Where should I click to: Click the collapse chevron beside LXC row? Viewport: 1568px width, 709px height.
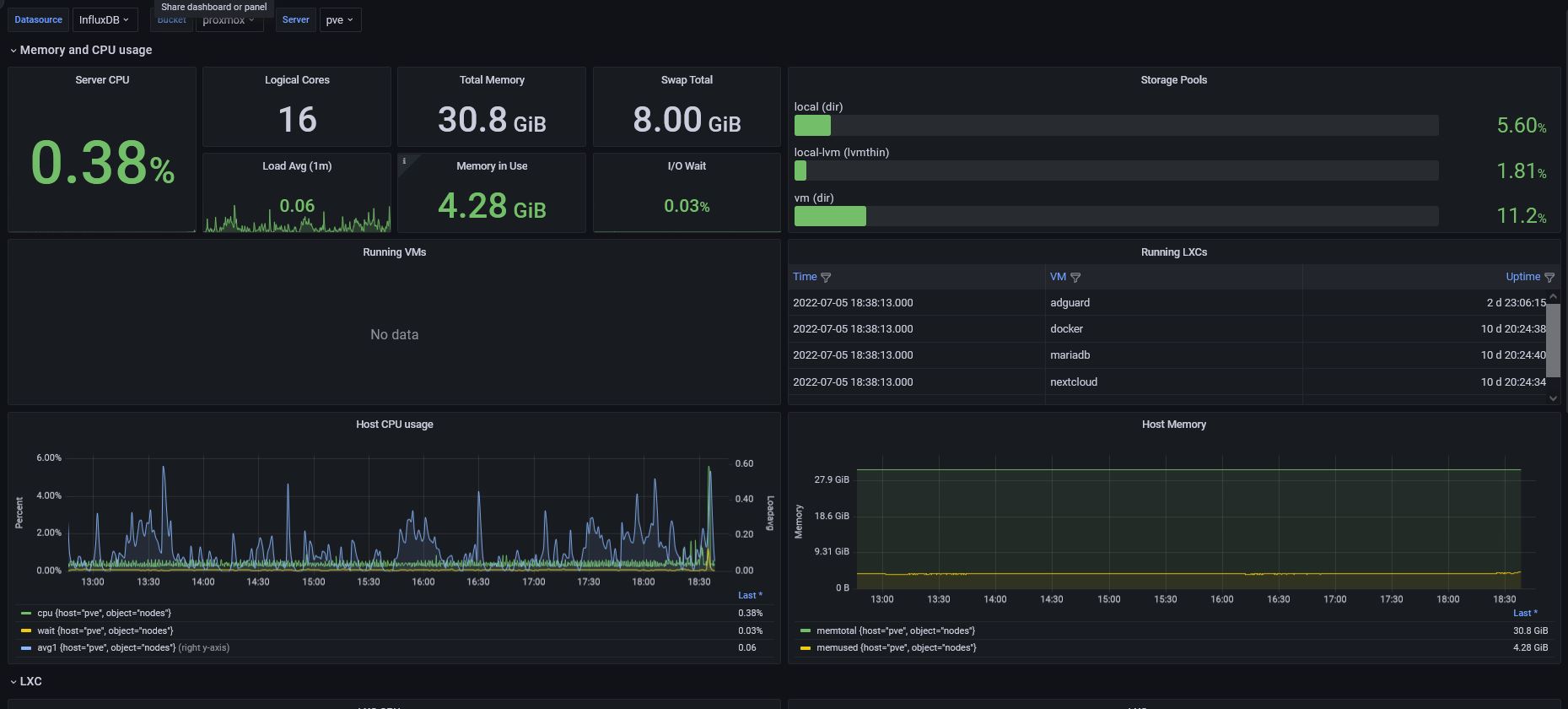pyautogui.click(x=13, y=682)
